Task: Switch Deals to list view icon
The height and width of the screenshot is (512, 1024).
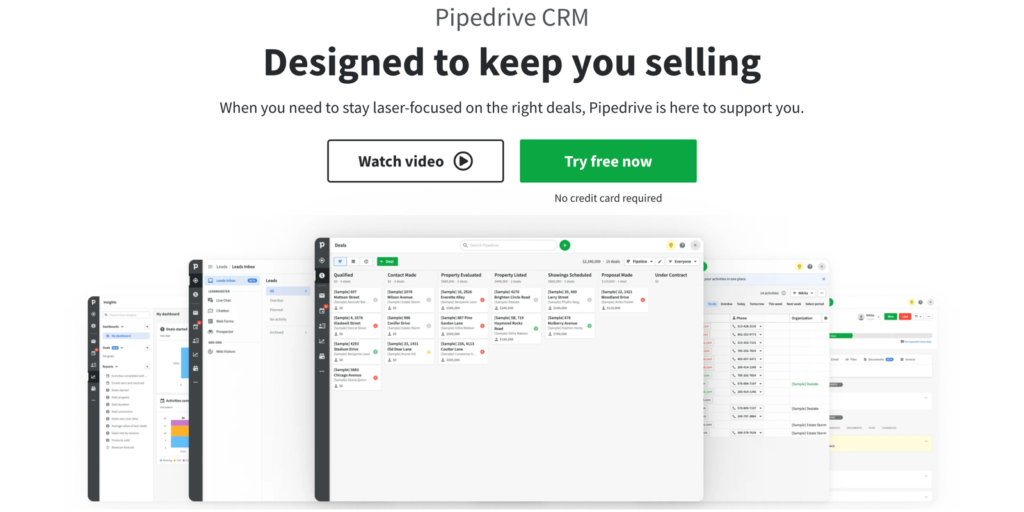Action: 353,261
